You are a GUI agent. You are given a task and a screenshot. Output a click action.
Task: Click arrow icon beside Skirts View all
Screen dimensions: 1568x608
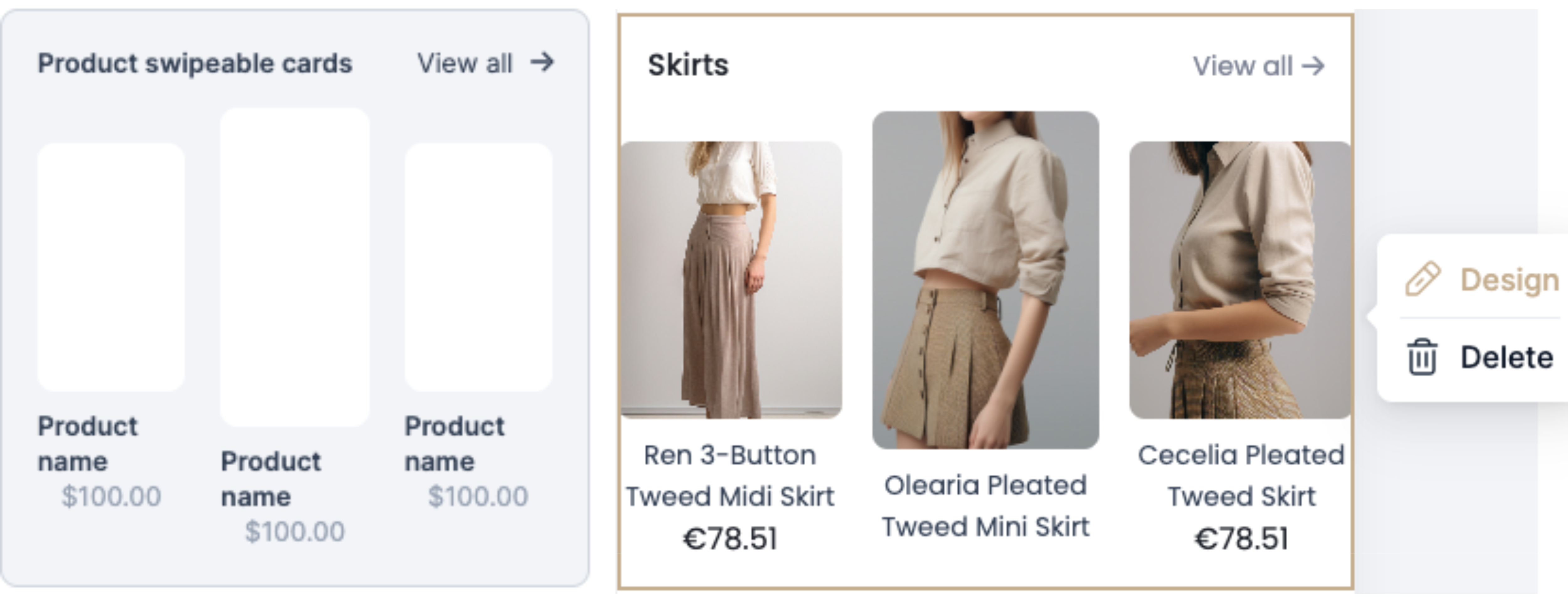1313,66
